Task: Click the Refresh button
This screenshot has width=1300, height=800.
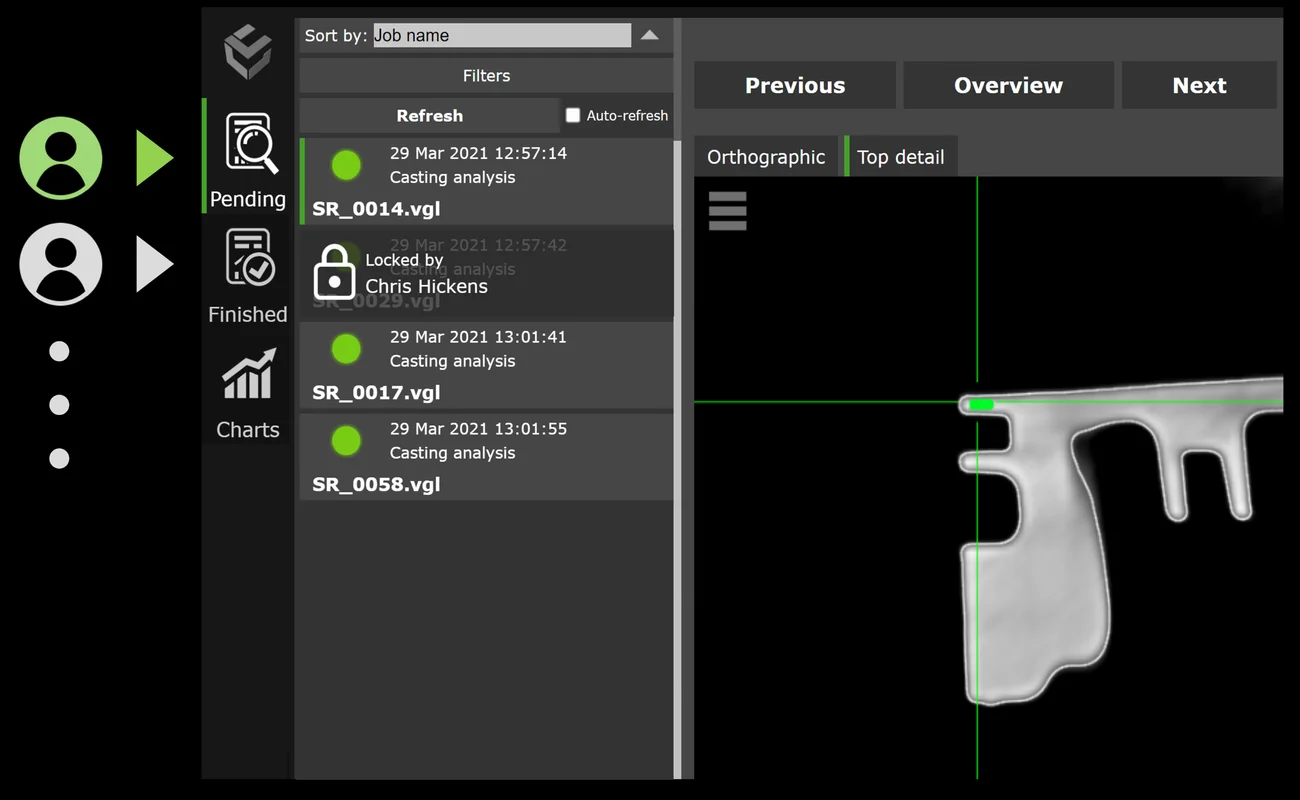Action: [429, 115]
